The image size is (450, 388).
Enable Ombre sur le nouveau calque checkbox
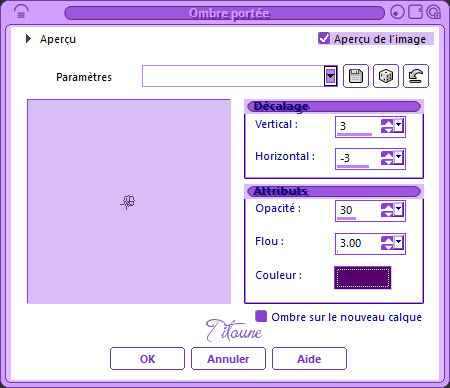point(261,316)
